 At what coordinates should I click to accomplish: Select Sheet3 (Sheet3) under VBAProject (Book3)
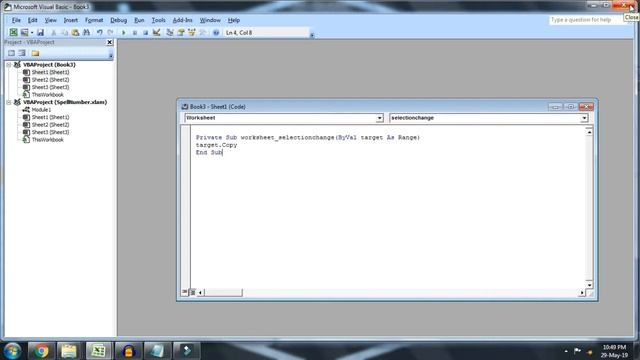(x=50, y=87)
